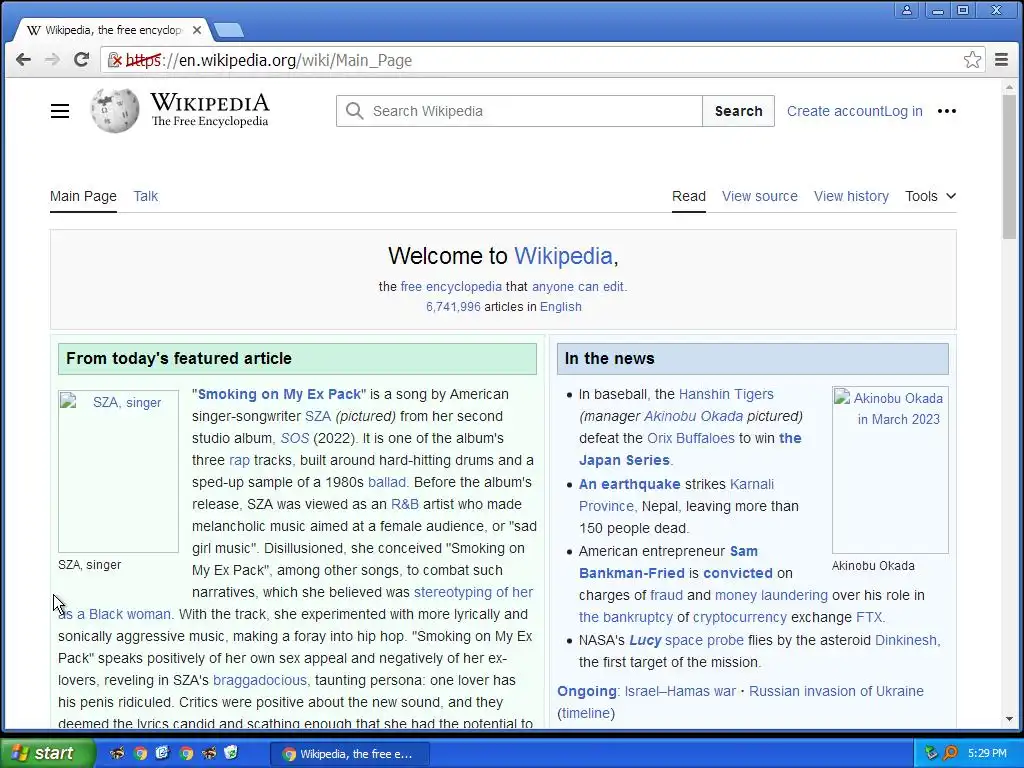Open the Hanshin Tigers link

(x=726, y=394)
